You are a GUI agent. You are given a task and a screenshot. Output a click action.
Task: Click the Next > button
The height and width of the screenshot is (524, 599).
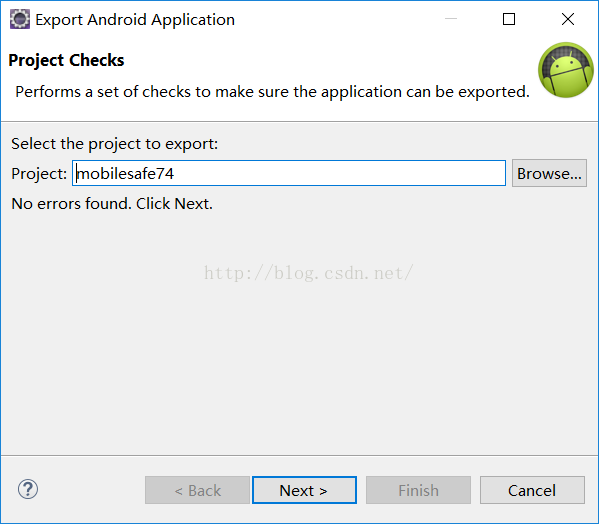pyautogui.click(x=304, y=490)
